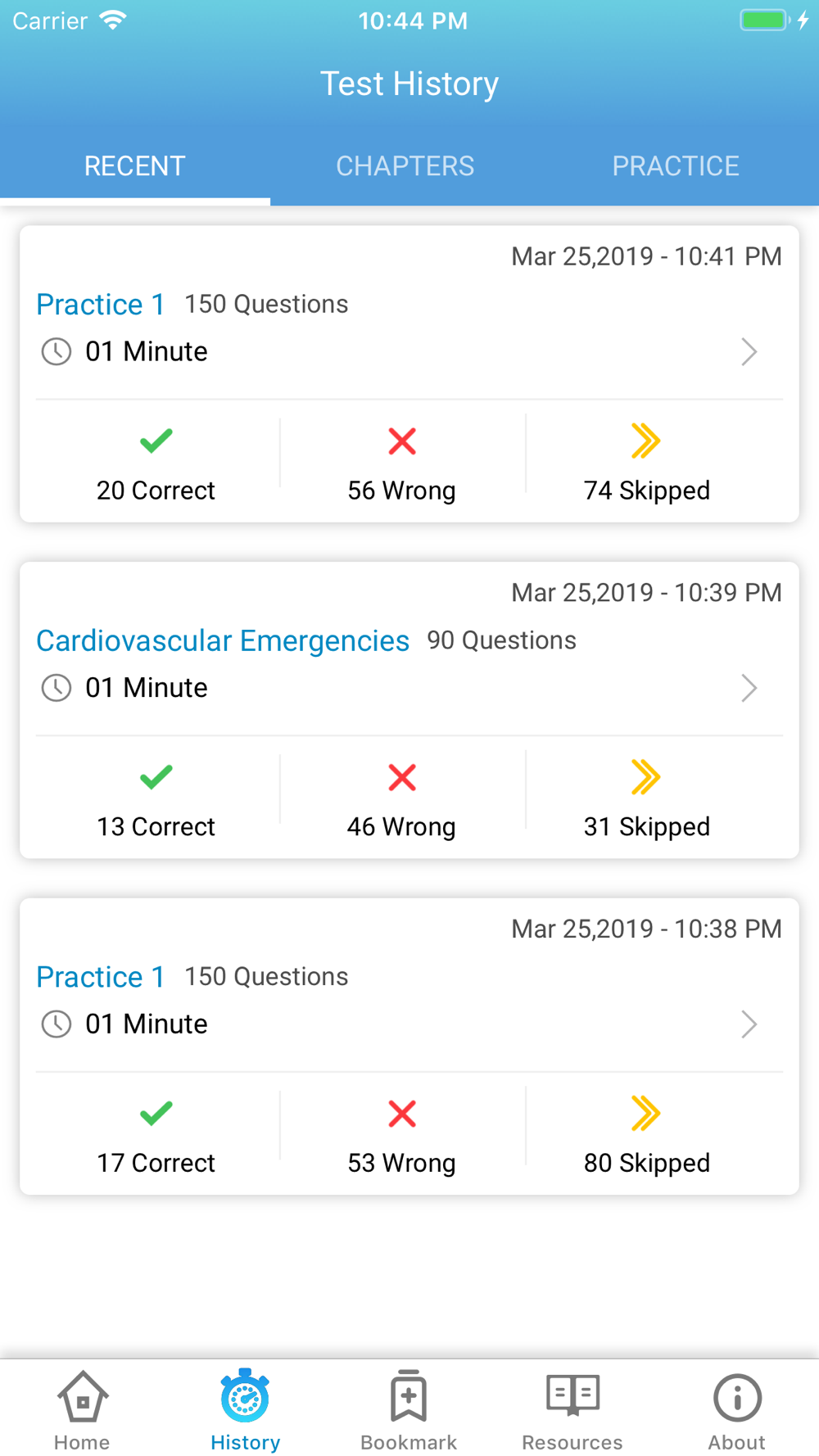819x1456 pixels.
Task: Open the Cardiovascular Emergencies title link
Action: coord(223,640)
